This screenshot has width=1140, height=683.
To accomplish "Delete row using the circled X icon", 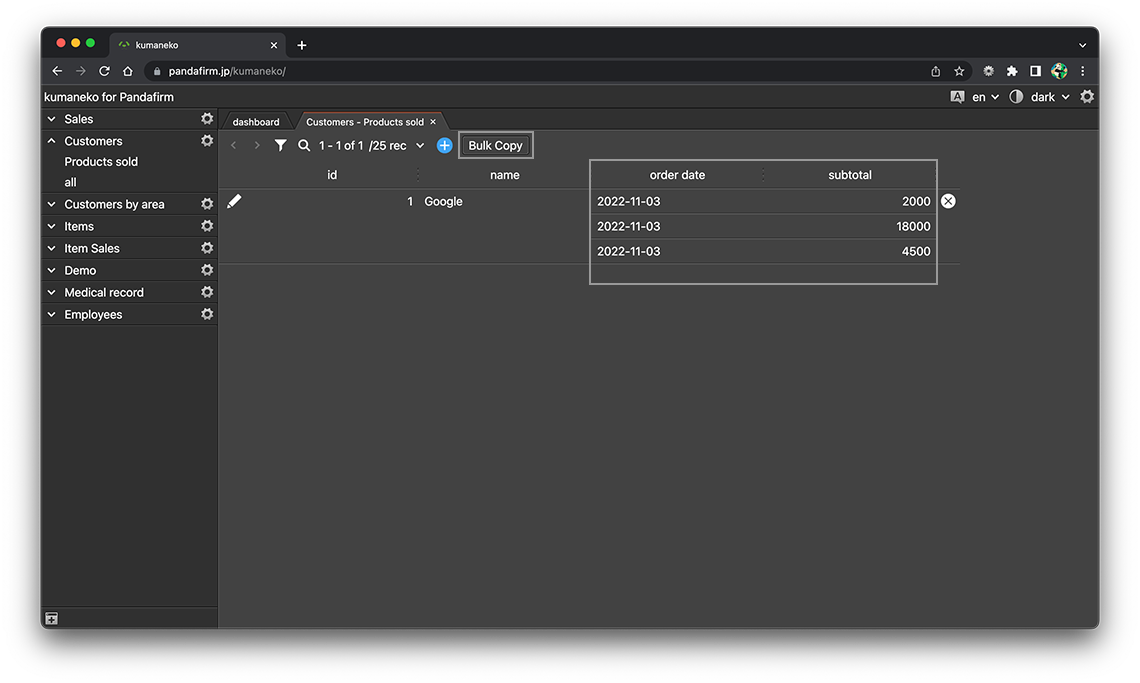I will 948,202.
